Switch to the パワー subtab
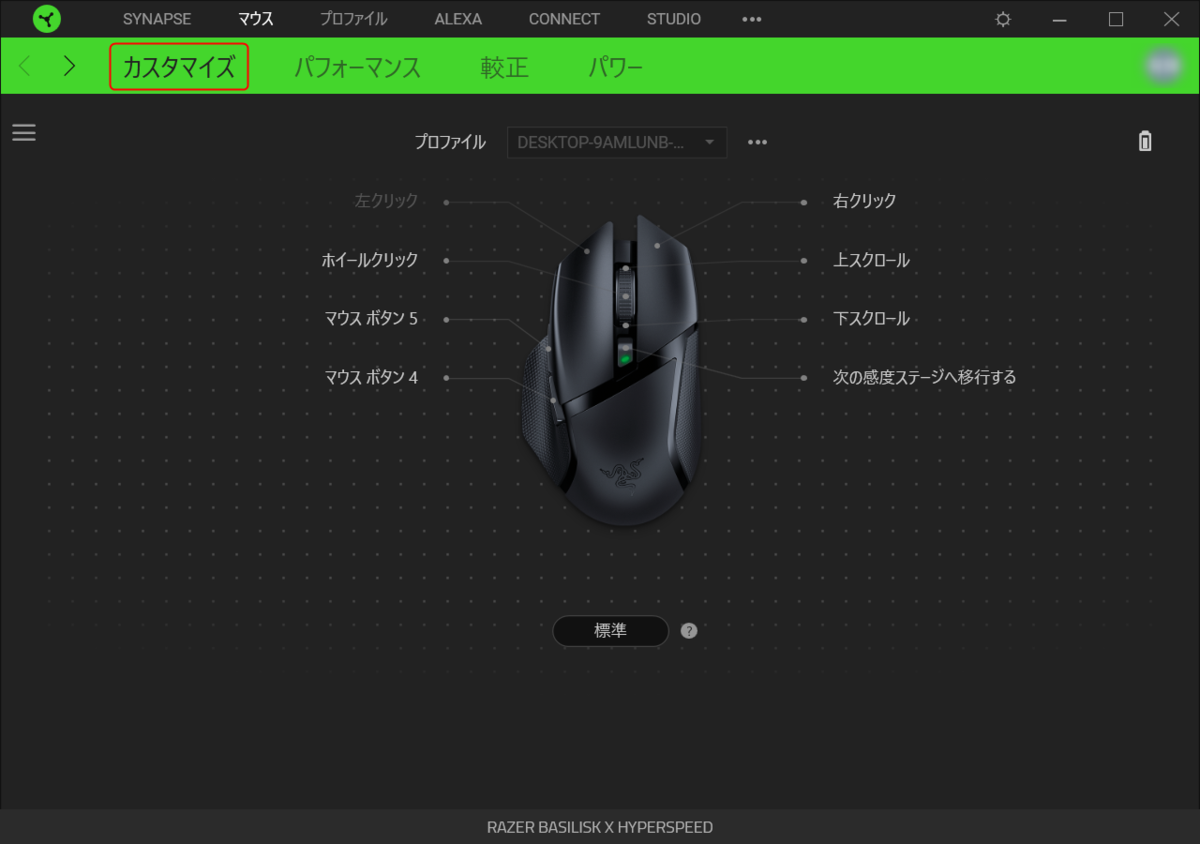The height and width of the screenshot is (844, 1200). click(615, 67)
